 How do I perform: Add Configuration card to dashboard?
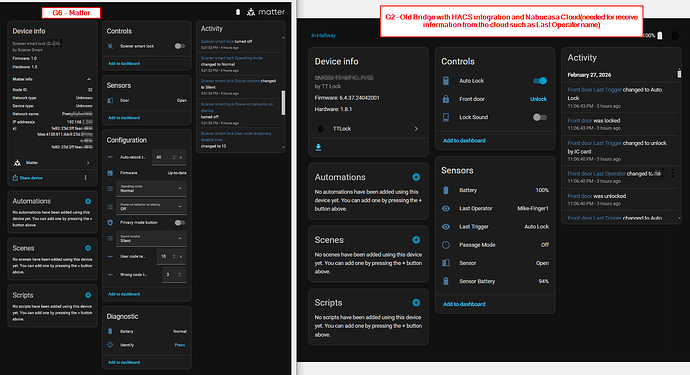pos(124,294)
